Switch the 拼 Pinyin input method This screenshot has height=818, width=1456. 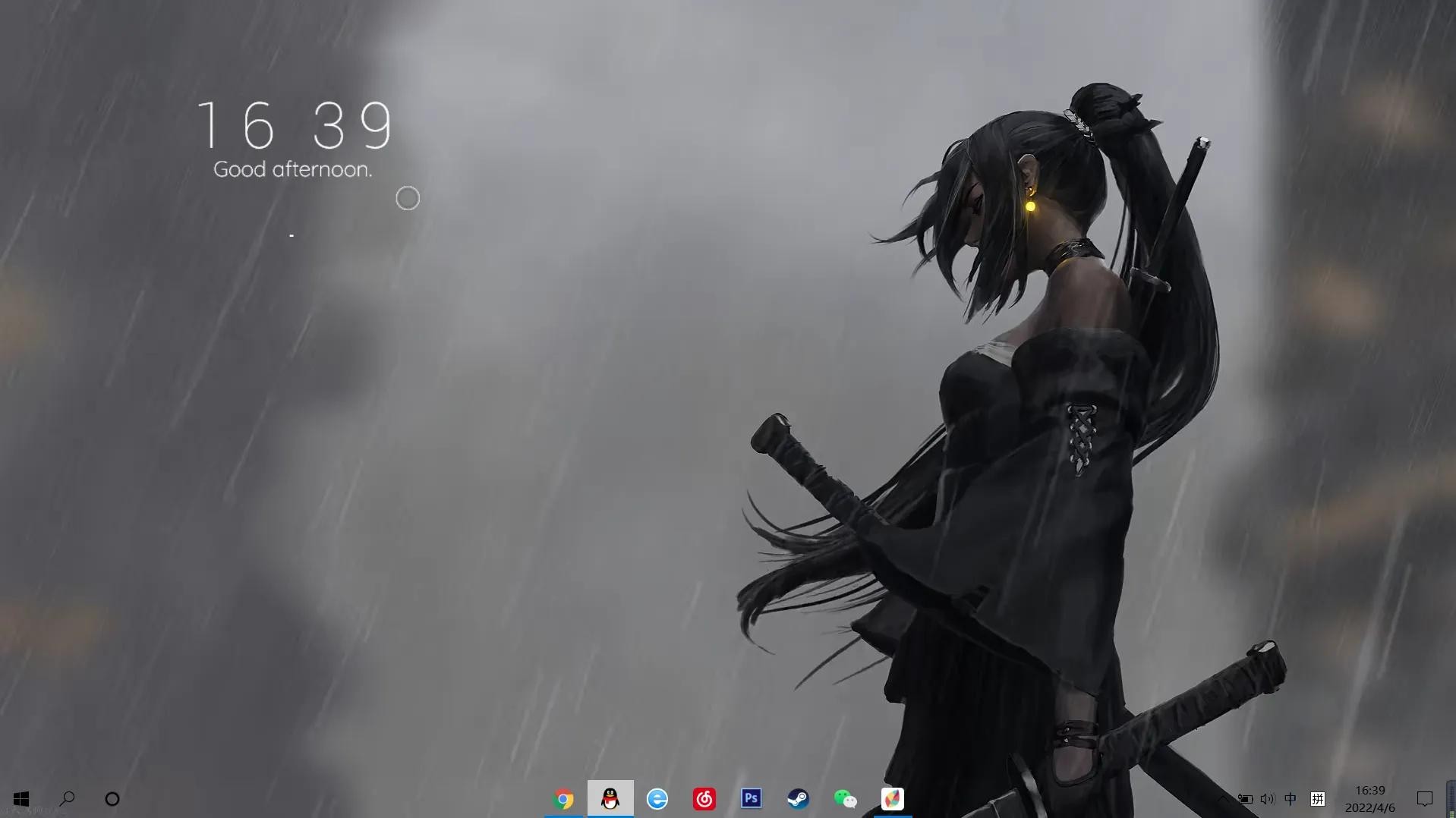pyautogui.click(x=1318, y=799)
